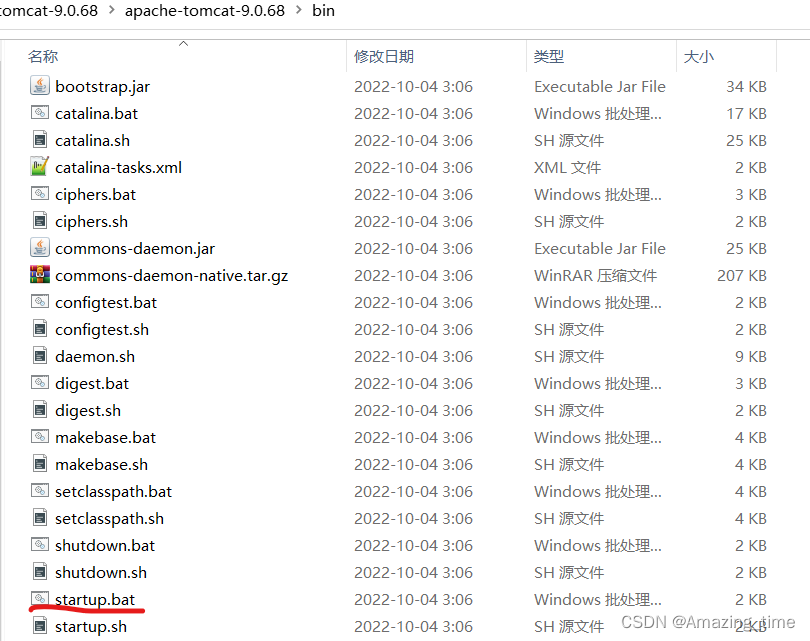This screenshot has width=810, height=641.
Task: Click the digest.bat batch file icon
Action: click(x=40, y=383)
